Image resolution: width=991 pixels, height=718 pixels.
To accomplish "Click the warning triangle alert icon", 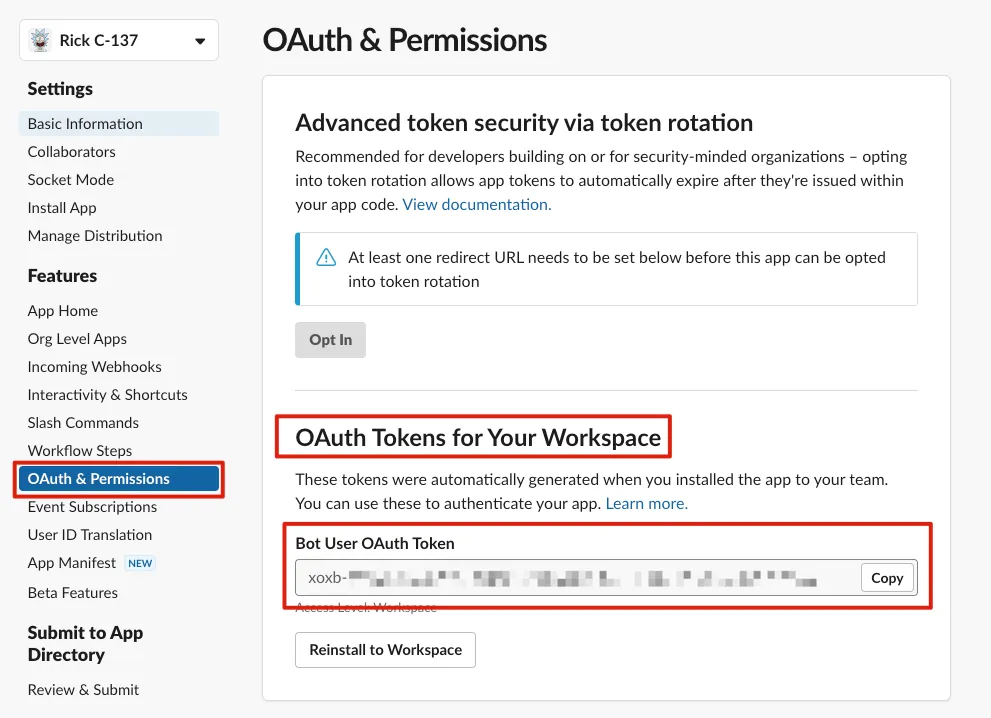I will coord(326,258).
